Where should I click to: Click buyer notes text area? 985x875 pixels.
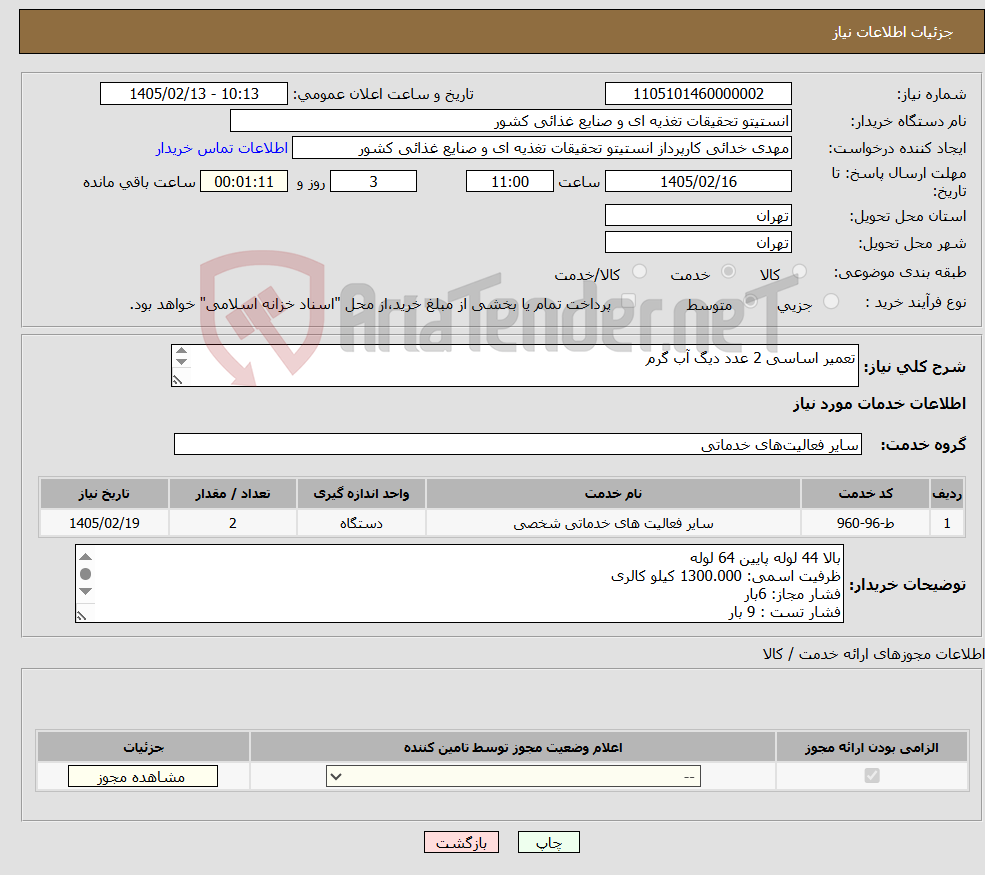click(459, 584)
